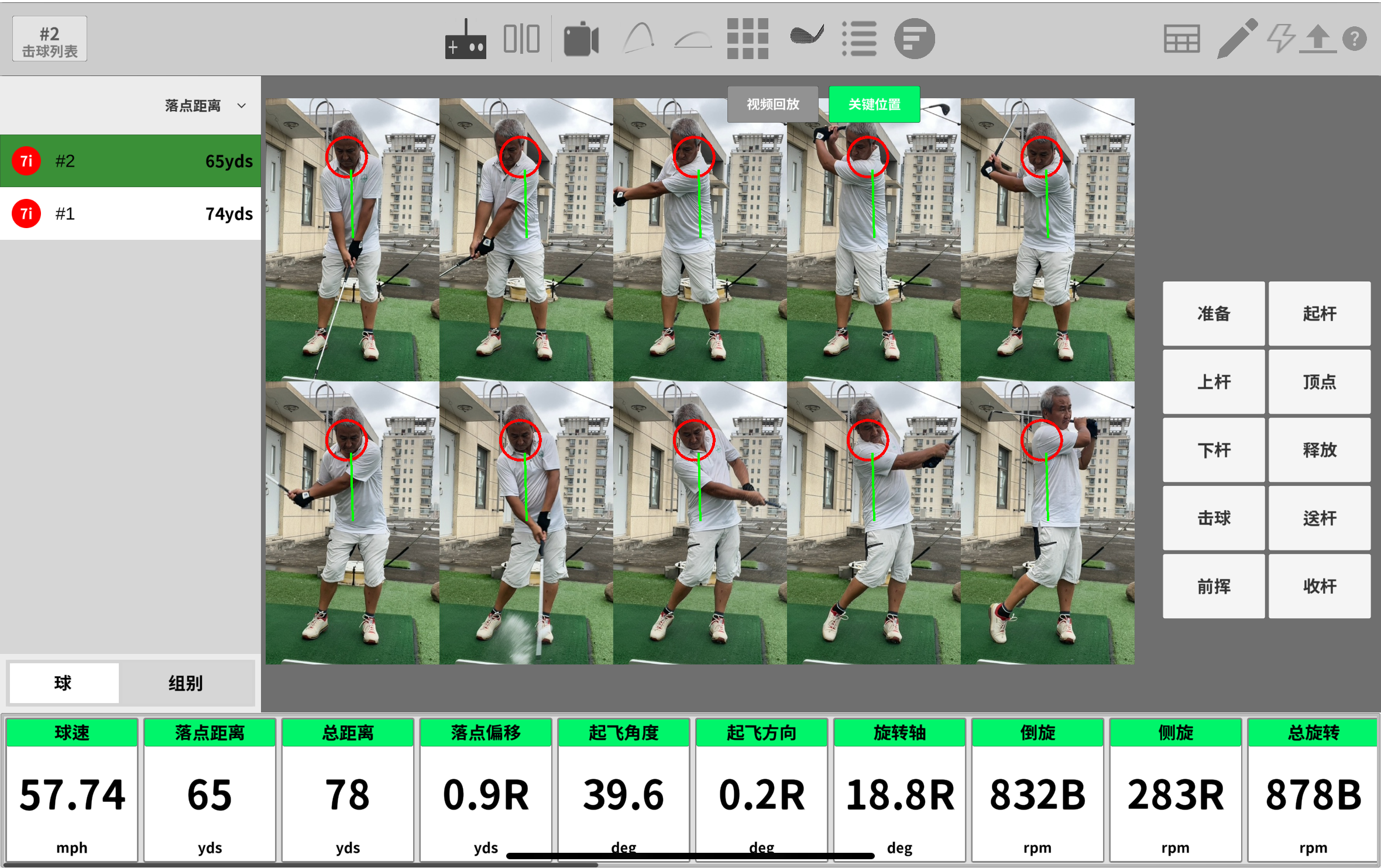The width and height of the screenshot is (1381, 868).
Task: Switch to 关键位置 key positions tab
Action: (874, 104)
